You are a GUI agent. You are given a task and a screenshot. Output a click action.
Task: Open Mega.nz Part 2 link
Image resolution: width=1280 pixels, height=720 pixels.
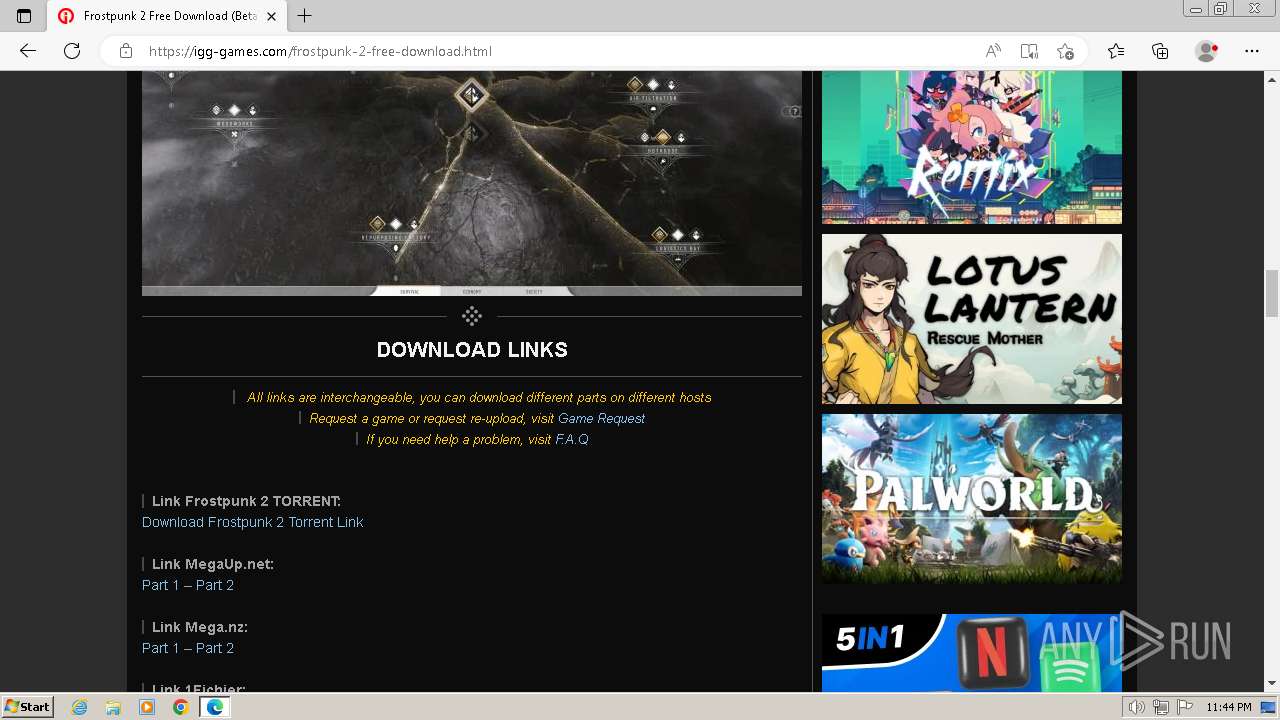215,648
